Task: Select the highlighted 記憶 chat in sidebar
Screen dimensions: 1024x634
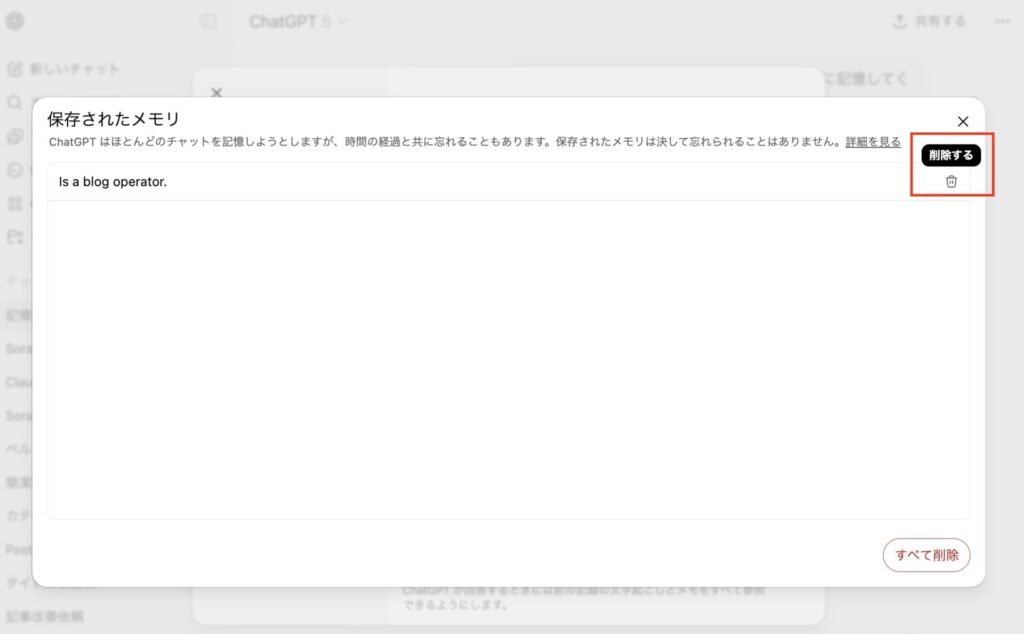Action: [16, 314]
